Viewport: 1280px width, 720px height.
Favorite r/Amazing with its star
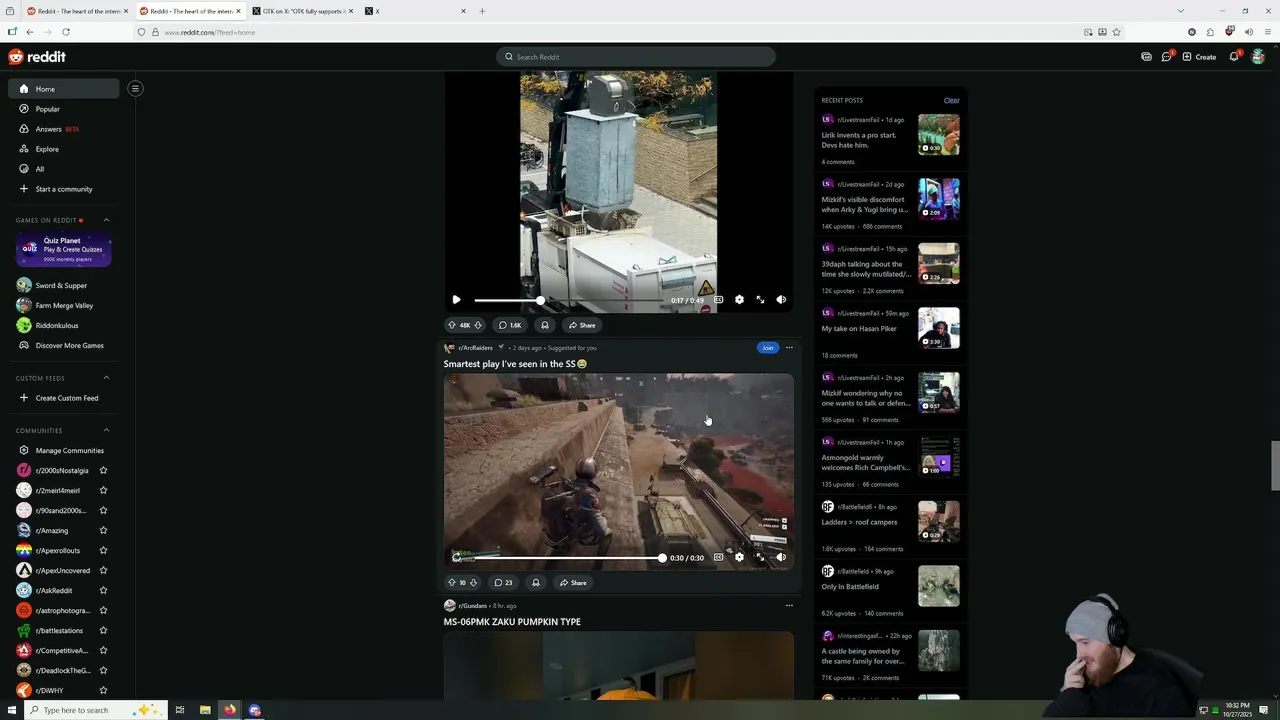pos(103,531)
